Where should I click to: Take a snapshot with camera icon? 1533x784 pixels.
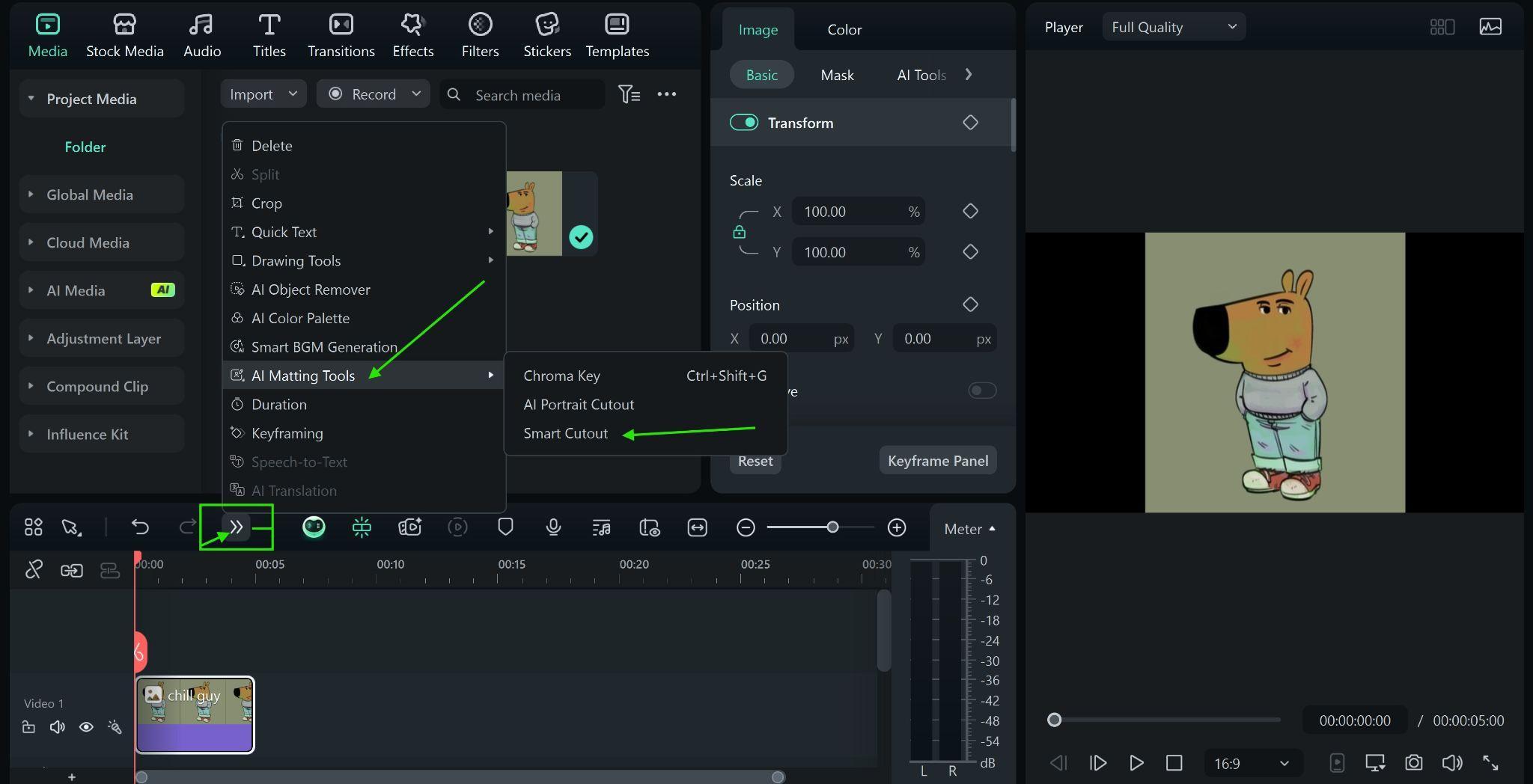tap(1413, 763)
